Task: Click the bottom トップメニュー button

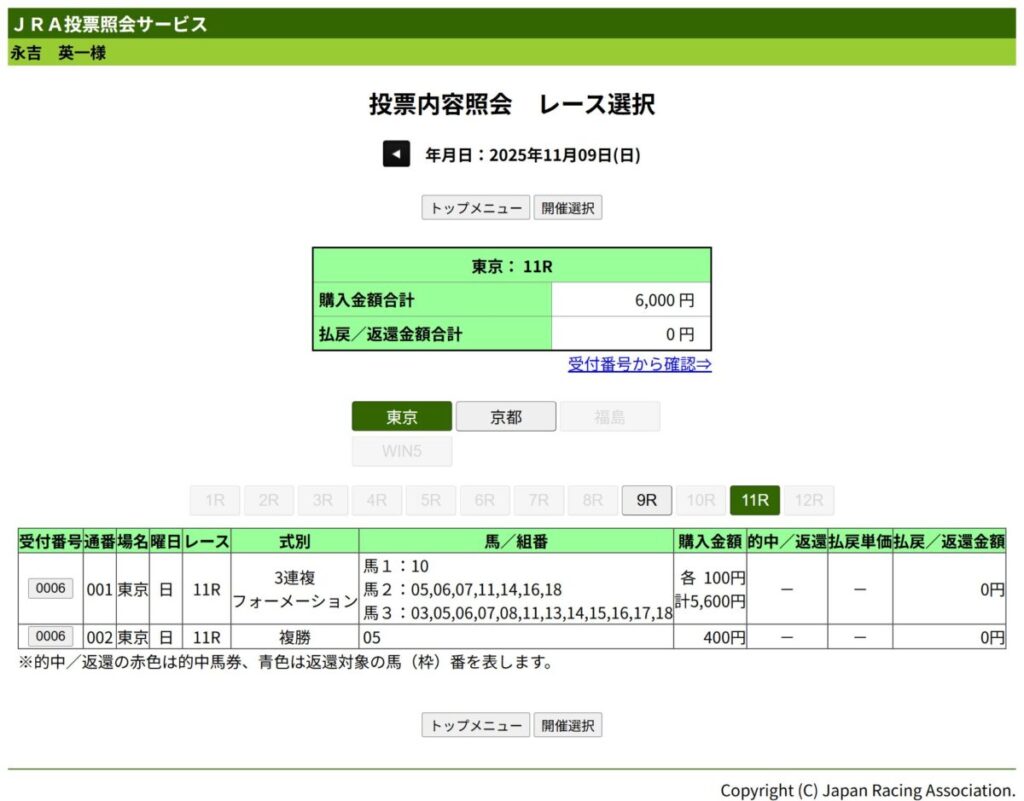Action: (475, 725)
